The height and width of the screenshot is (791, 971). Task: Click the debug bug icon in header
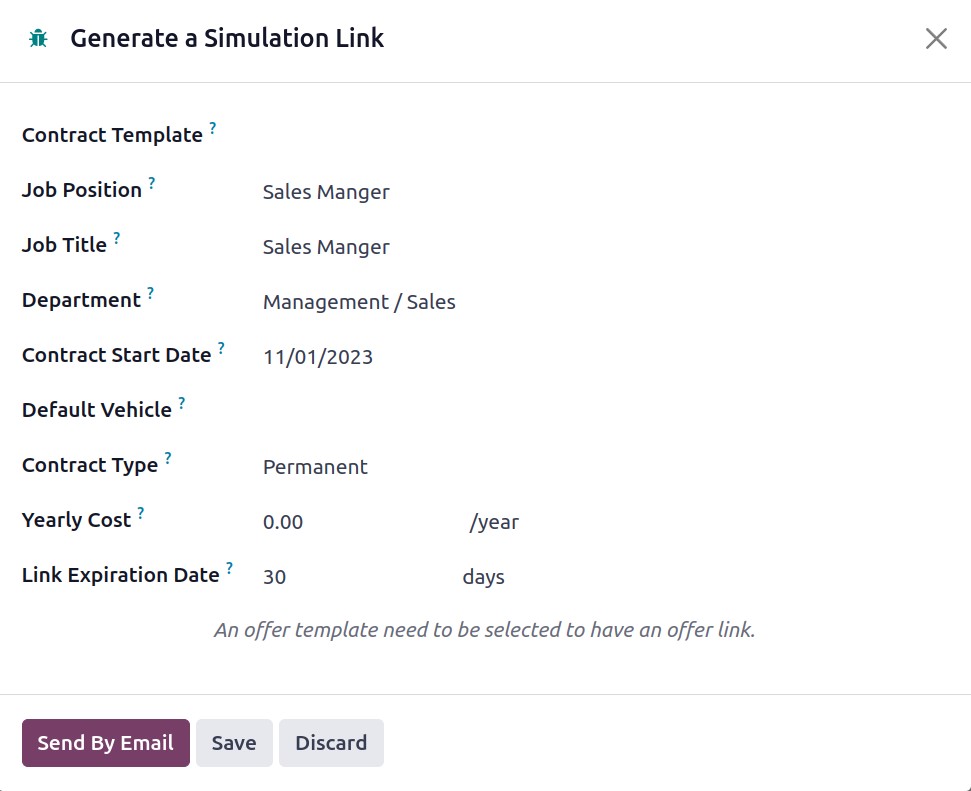click(38, 38)
